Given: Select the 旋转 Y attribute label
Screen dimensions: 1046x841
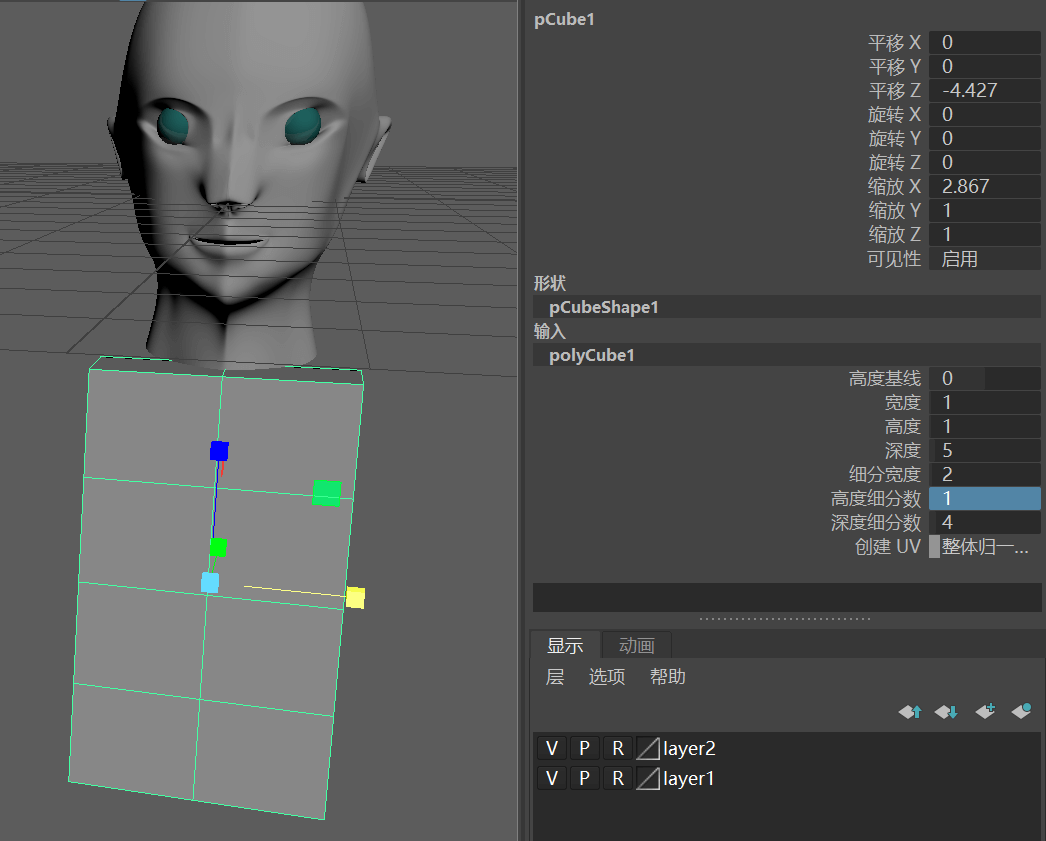Looking at the screenshot, I should pos(895,139).
